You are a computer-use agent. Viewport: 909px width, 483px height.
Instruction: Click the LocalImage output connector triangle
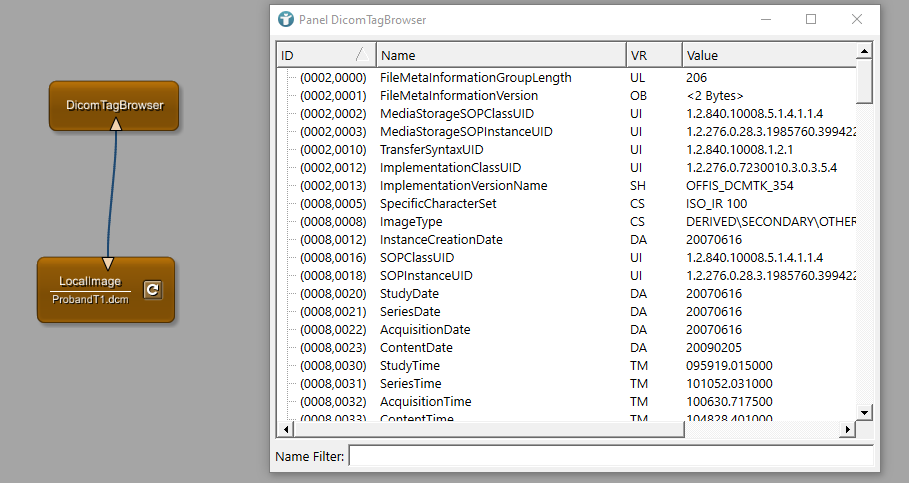coord(108,264)
